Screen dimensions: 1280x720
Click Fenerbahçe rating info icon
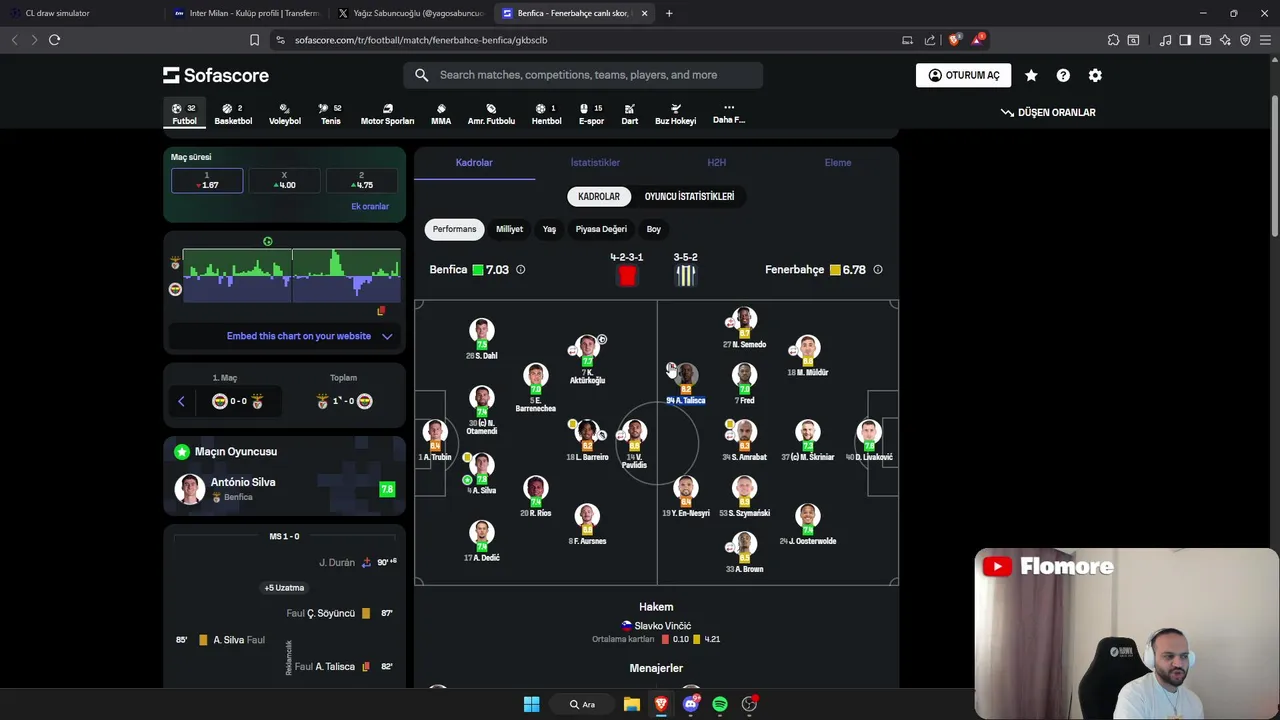click(878, 270)
